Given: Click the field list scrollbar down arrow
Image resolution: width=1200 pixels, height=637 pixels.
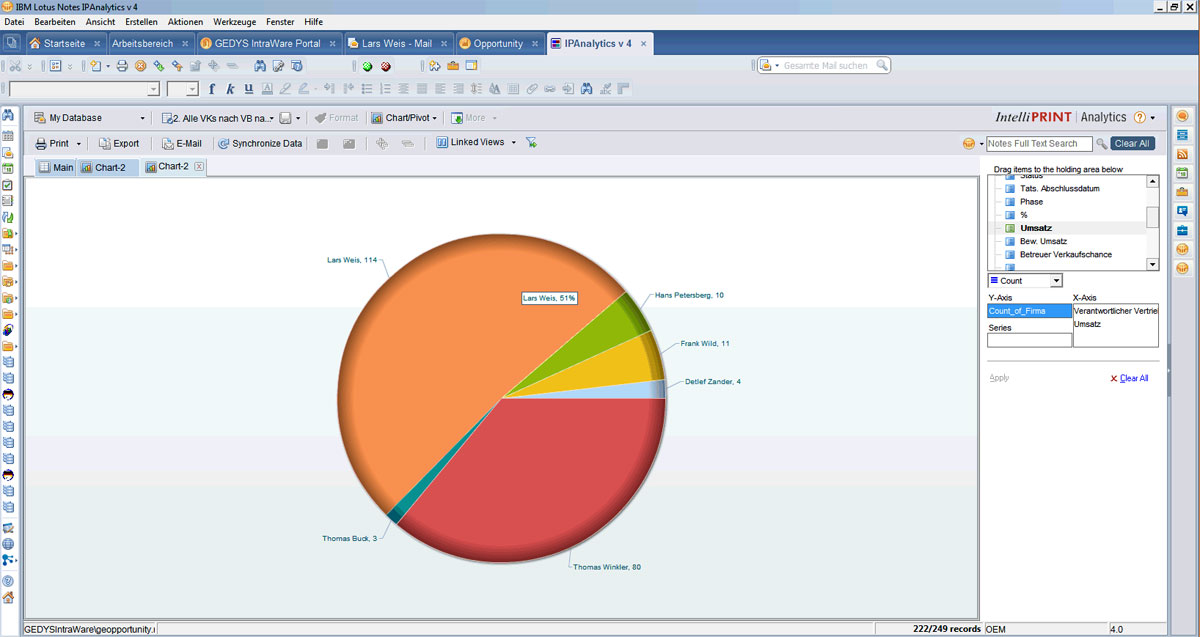Looking at the screenshot, I should tap(1153, 265).
